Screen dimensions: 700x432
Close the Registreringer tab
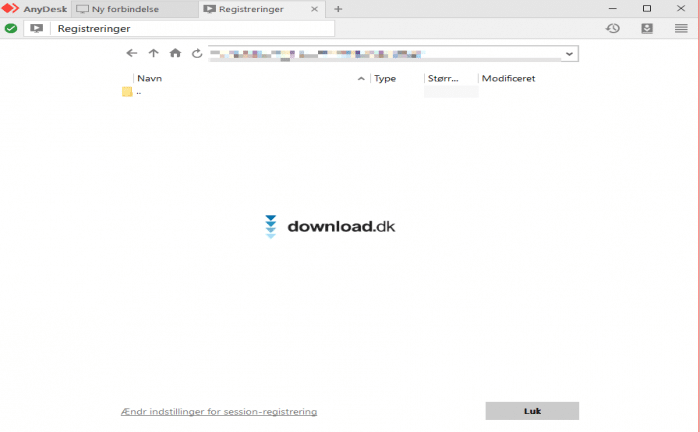(314, 9)
